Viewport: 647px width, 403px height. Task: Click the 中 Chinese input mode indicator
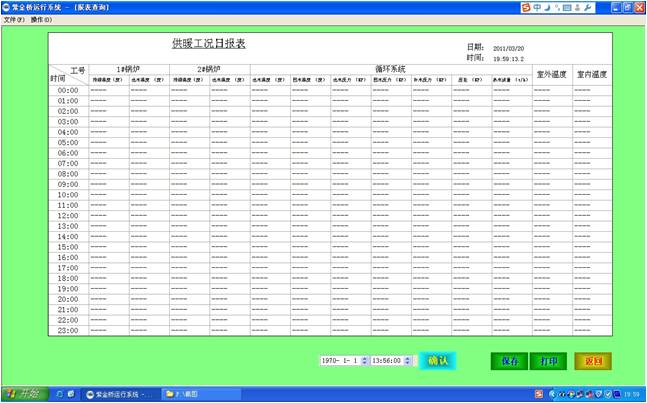[x=538, y=7]
